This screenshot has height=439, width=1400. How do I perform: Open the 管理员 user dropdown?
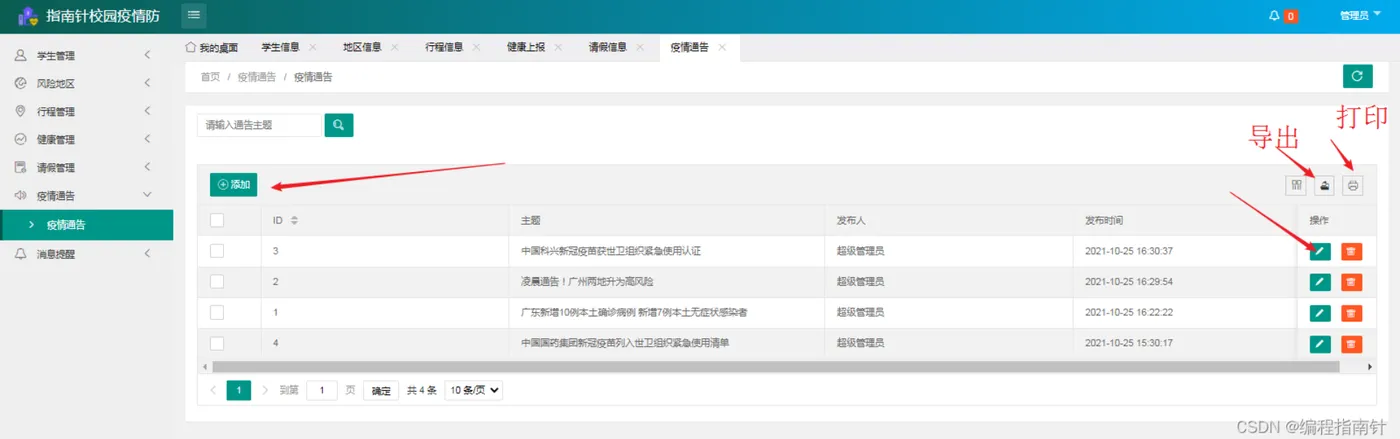1358,16
